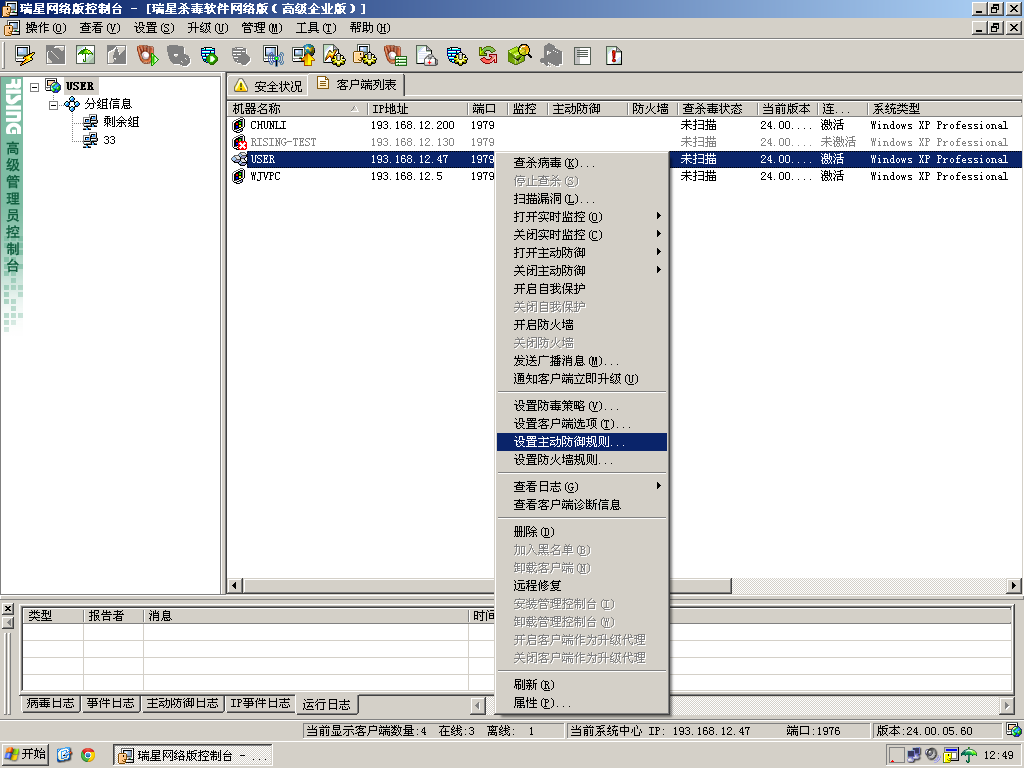Open the 病毒日志 log tab
The height and width of the screenshot is (768, 1024).
[50, 704]
